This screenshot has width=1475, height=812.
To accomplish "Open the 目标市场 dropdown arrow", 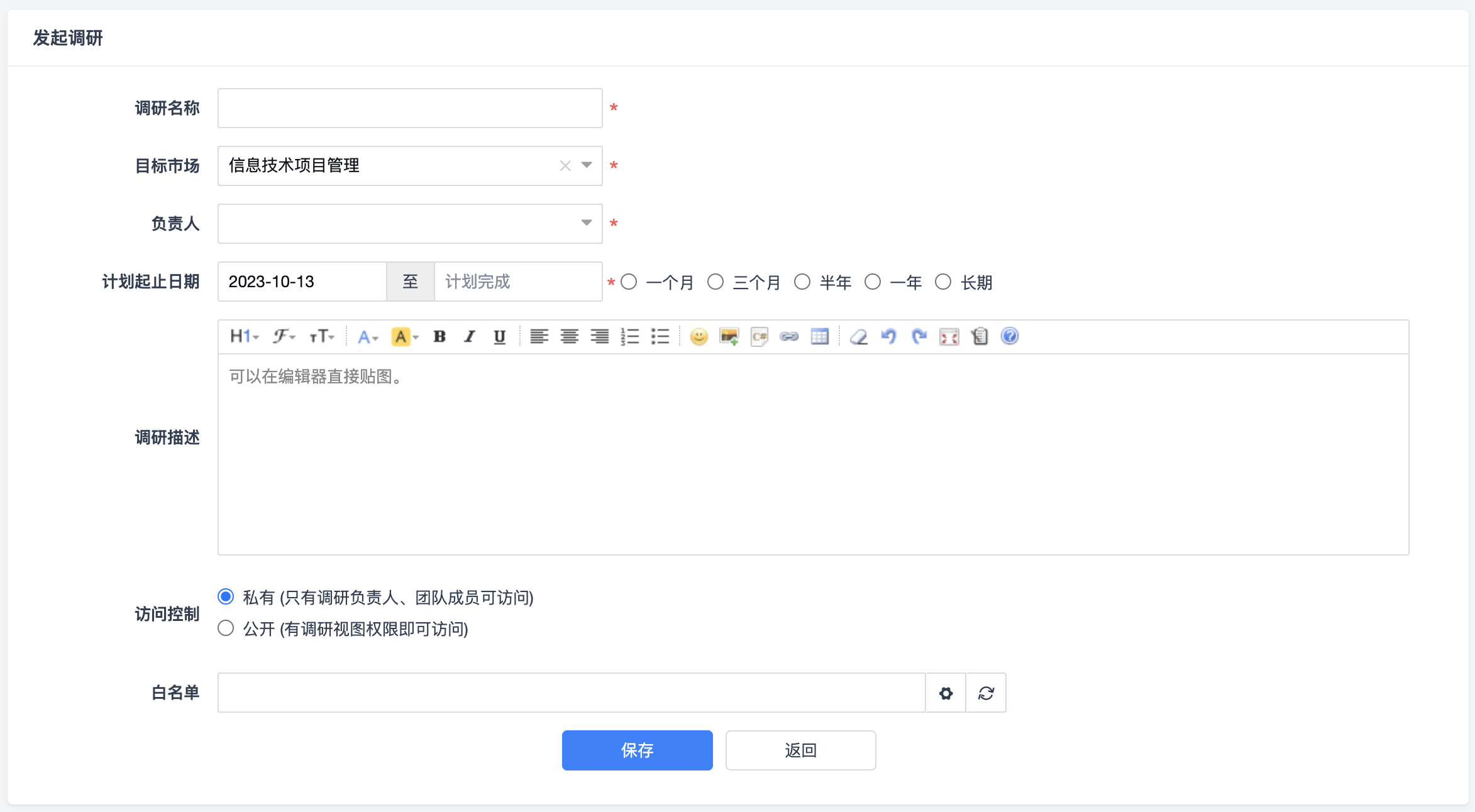I will click(x=586, y=165).
